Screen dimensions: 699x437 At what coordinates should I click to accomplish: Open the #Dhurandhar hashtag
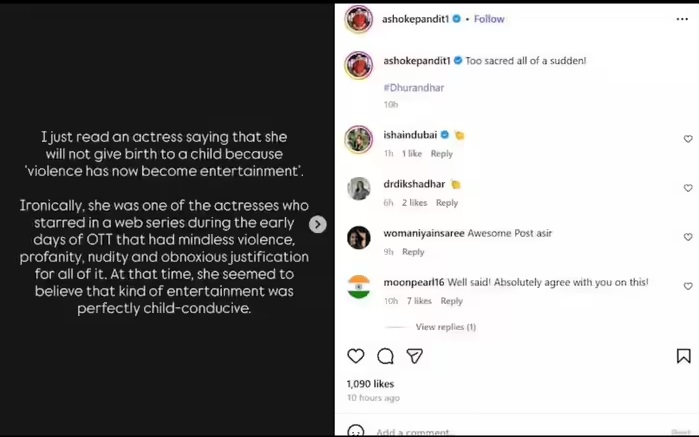413,88
